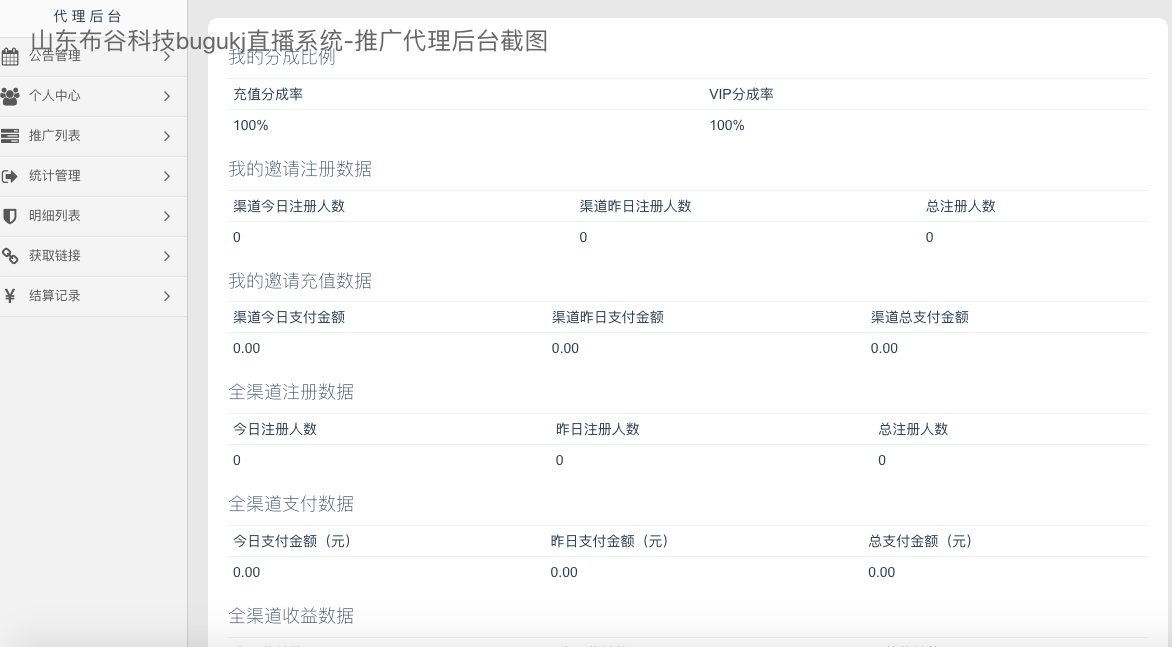Screen dimensions: 1172x647
Task: Click the 代理后台 sidebar title
Action: coord(88,16)
